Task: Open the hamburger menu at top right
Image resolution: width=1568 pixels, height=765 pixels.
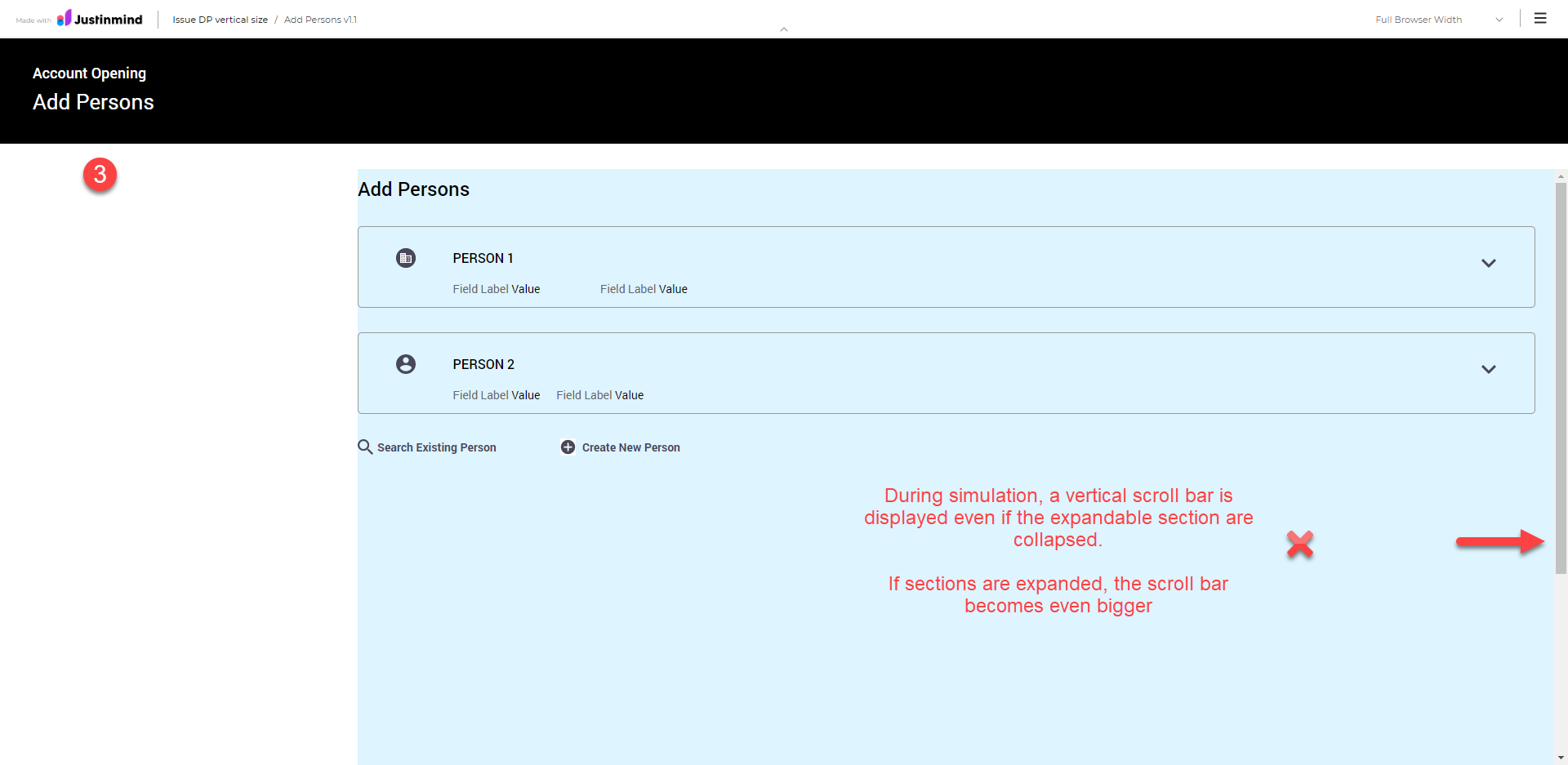Action: point(1540,18)
